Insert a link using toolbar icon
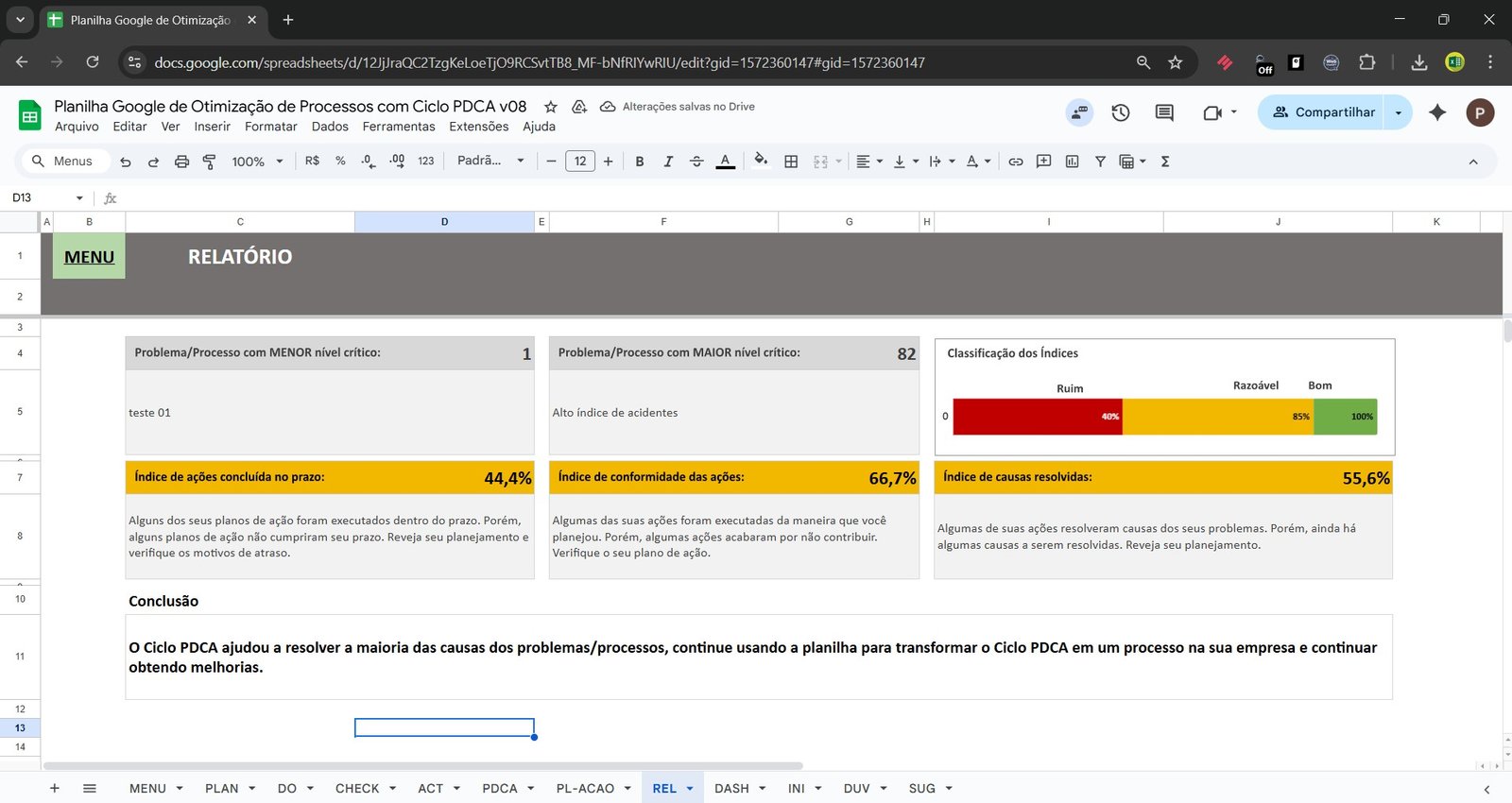 (1015, 162)
